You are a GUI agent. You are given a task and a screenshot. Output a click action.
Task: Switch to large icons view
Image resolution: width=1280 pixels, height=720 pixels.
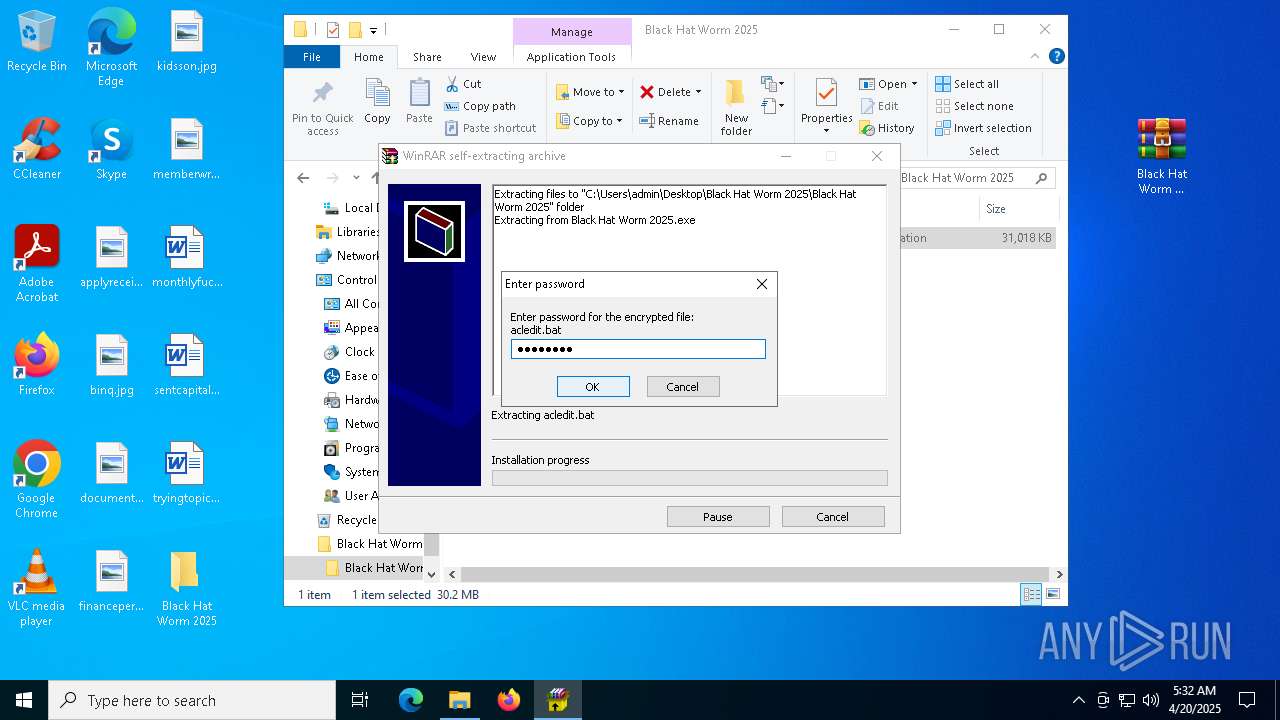tap(1052, 594)
